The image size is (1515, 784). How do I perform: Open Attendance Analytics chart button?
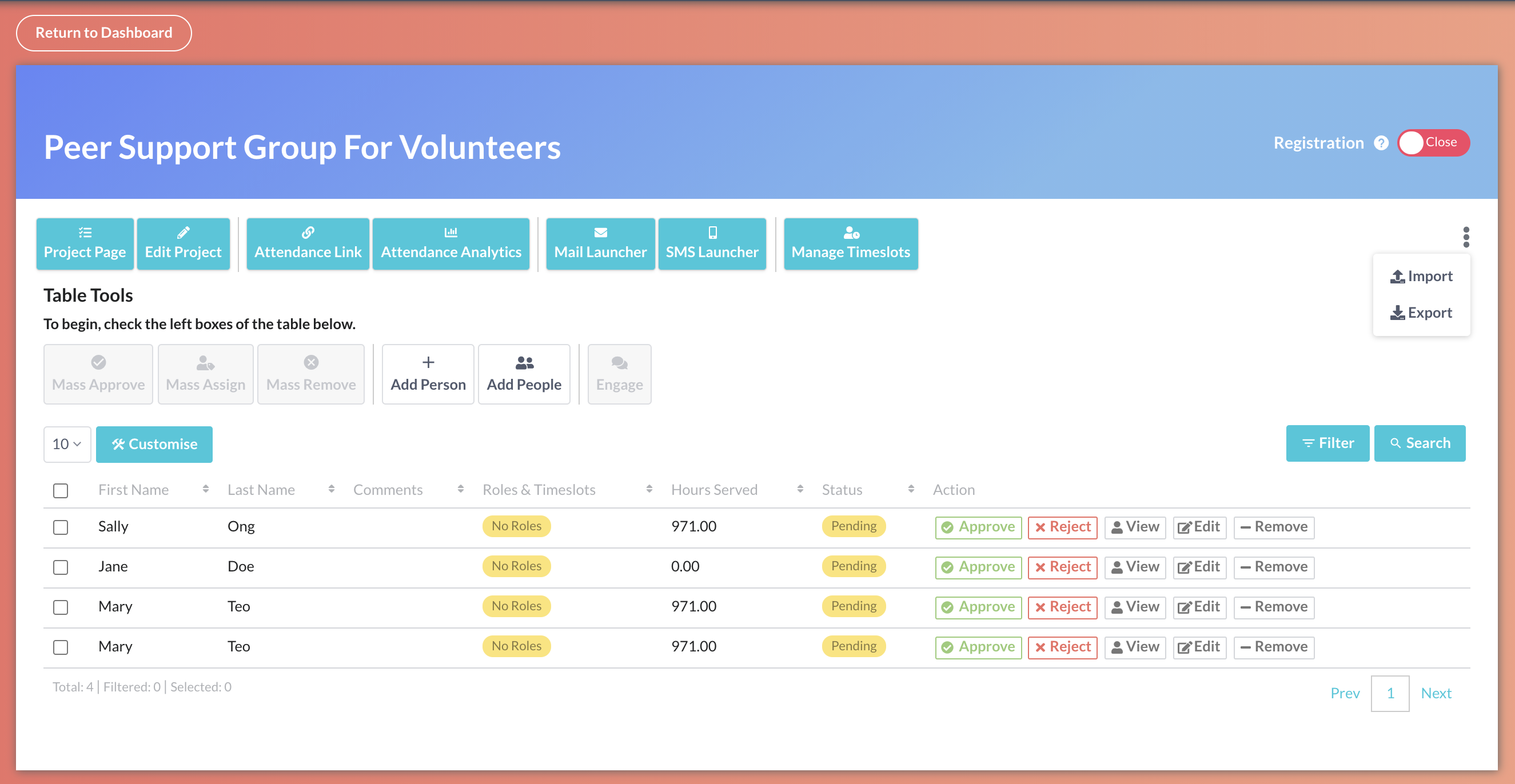pos(450,244)
